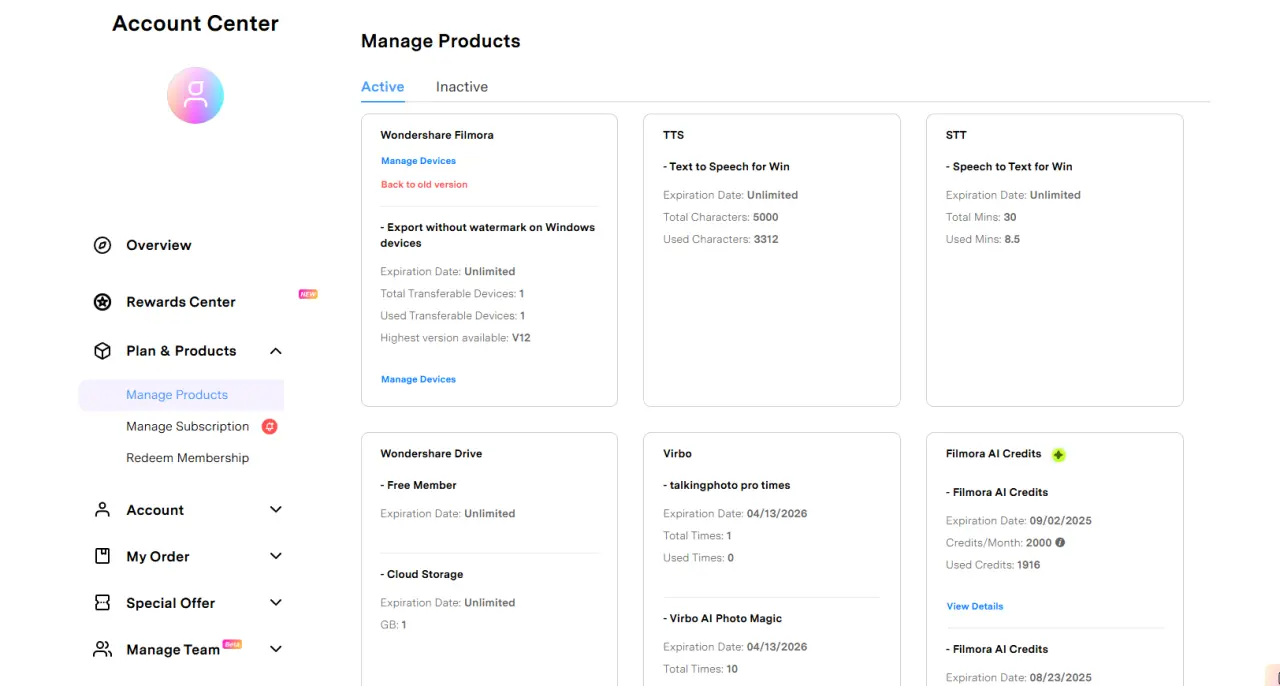1280x686 pixels.
Task: Click the Overview compass icon
Action: pyautogui.click(x=102, y=245)
